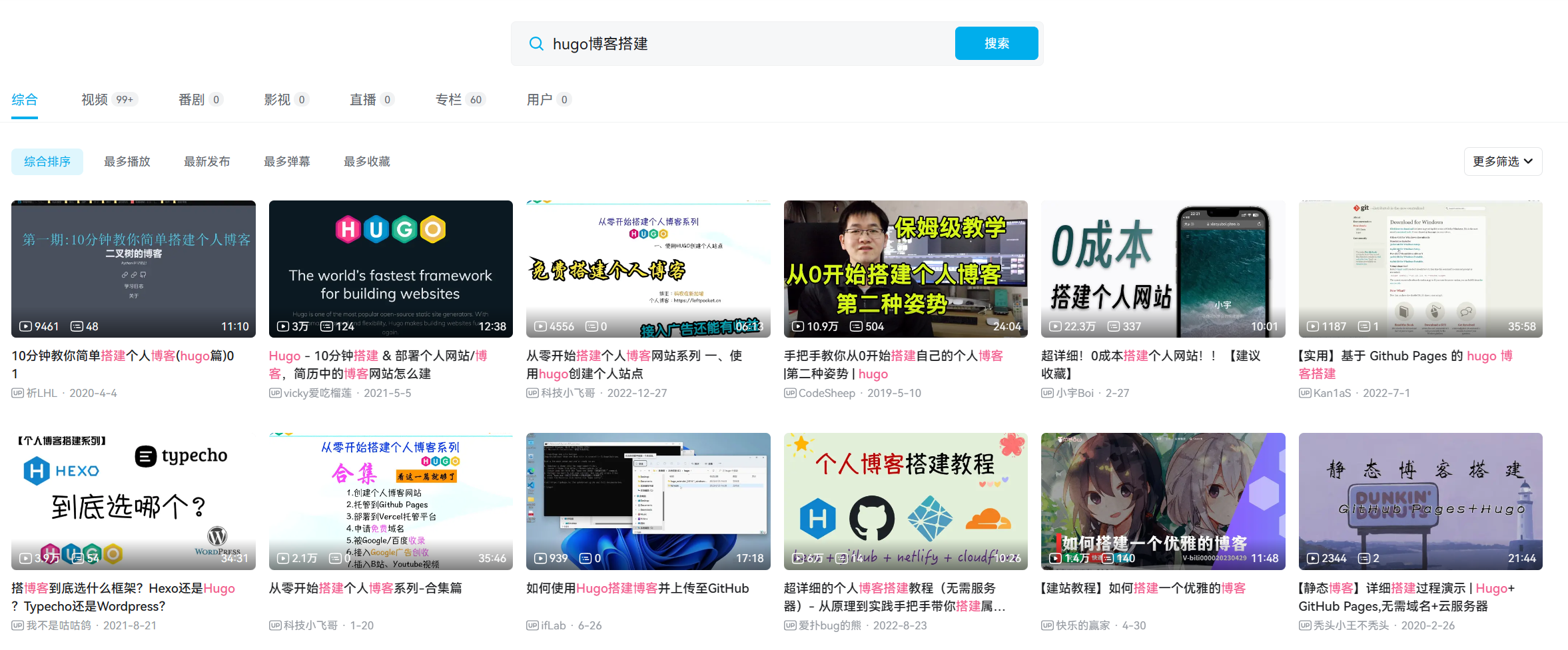Click the search magnifier icon
The height and width of the screenshot is (650, 1568).
[x=536, y=44]
